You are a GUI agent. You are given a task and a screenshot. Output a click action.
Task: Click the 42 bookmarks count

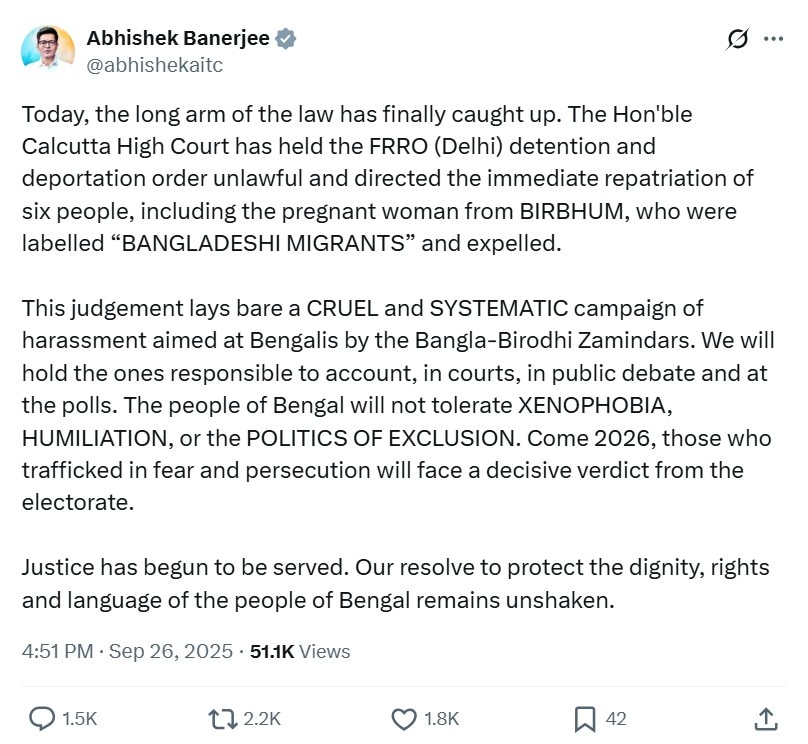tap(616, 719)
